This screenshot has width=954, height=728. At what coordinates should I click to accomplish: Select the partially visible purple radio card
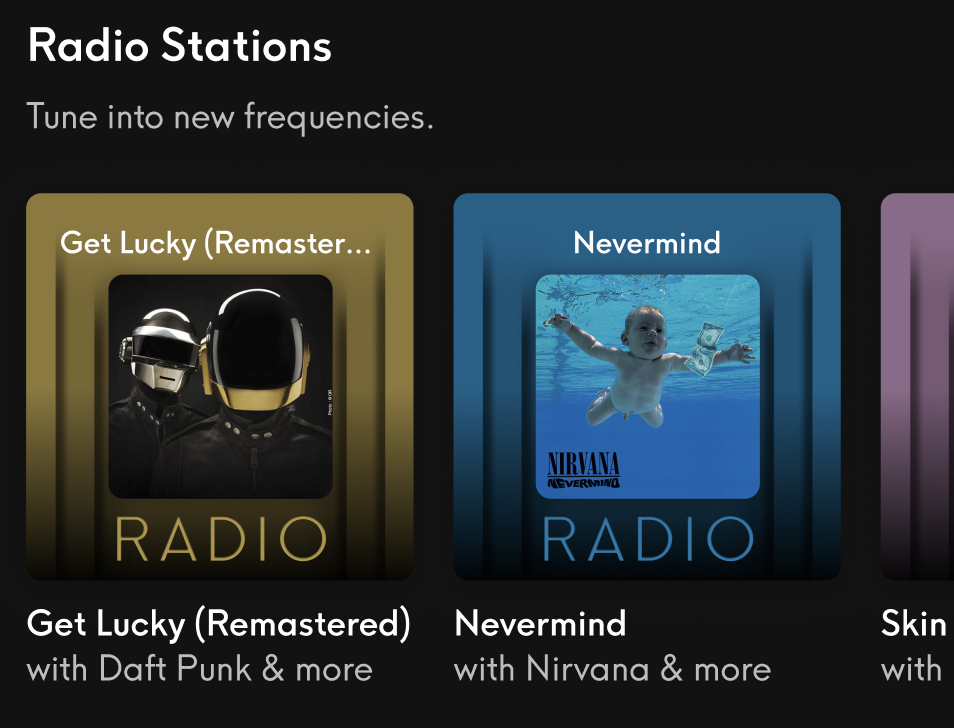coord(917,387)
